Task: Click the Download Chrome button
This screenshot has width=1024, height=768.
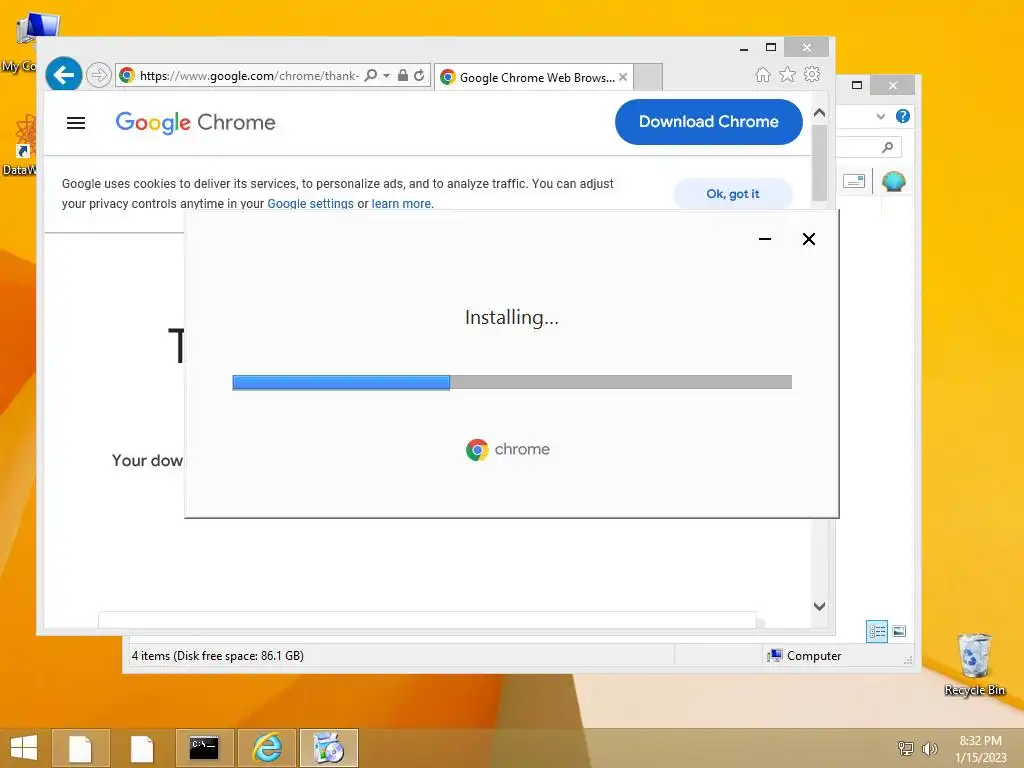Action: 709,121
